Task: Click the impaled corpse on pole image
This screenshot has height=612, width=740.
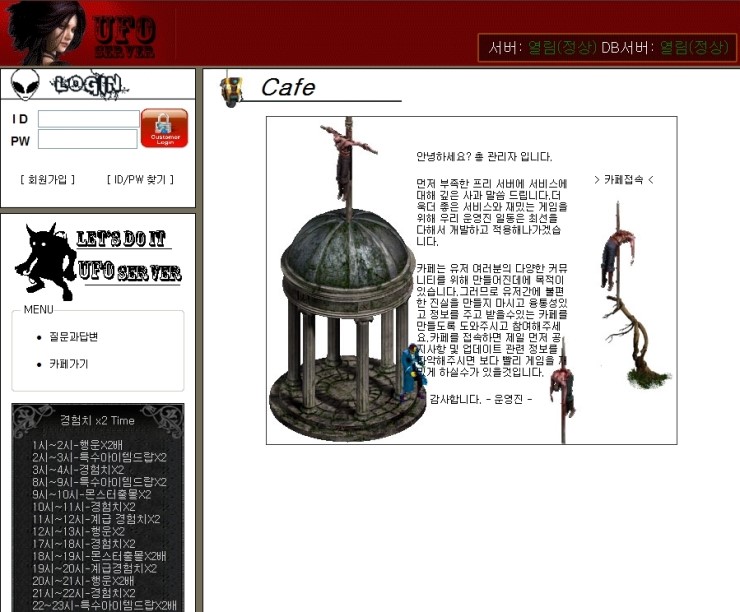Action: click(x=563, y=392)
